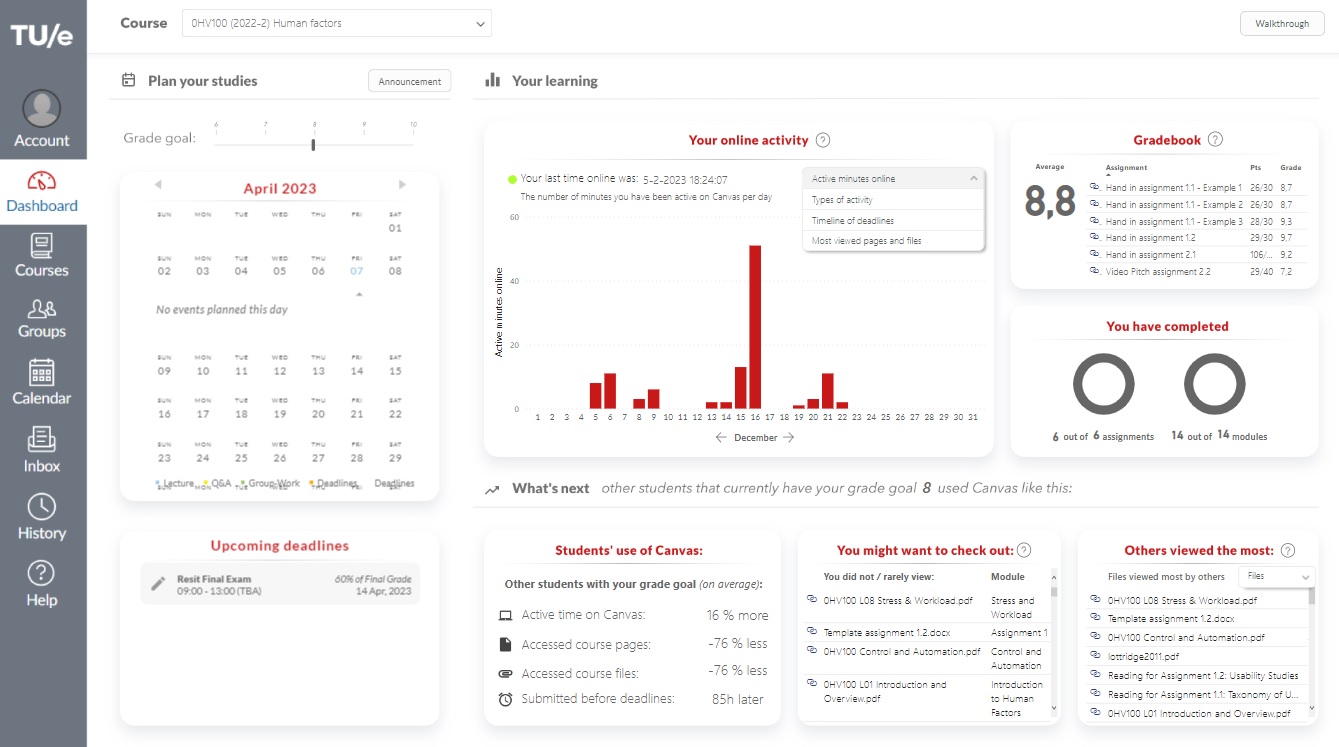Viewport: 1339px width, 747px height.
Task: Adjust the Grade goal slider handle
Action: click(x=313, y=145)
